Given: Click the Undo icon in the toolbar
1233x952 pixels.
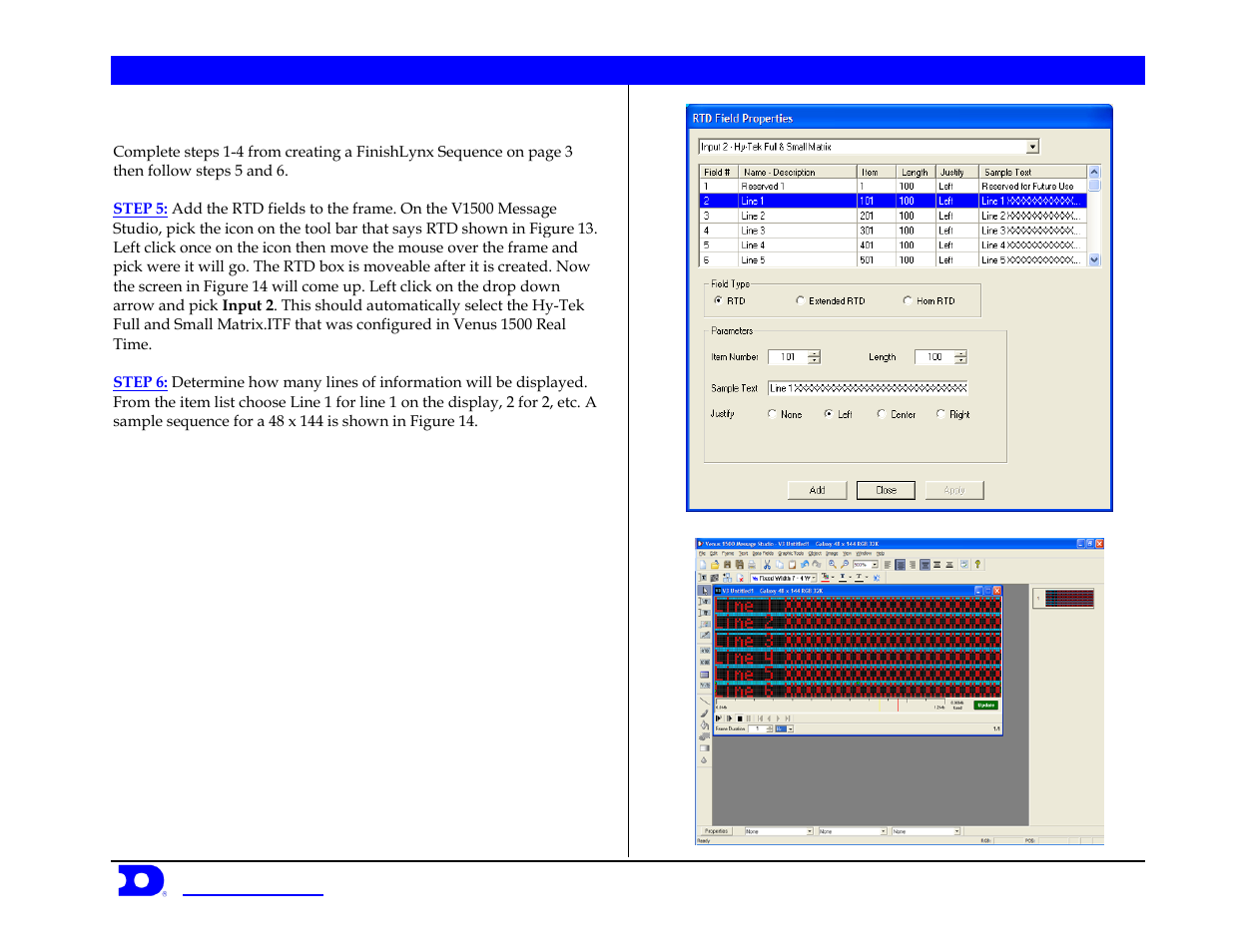Looking at the screenshot, I should (x=805, y=564).
